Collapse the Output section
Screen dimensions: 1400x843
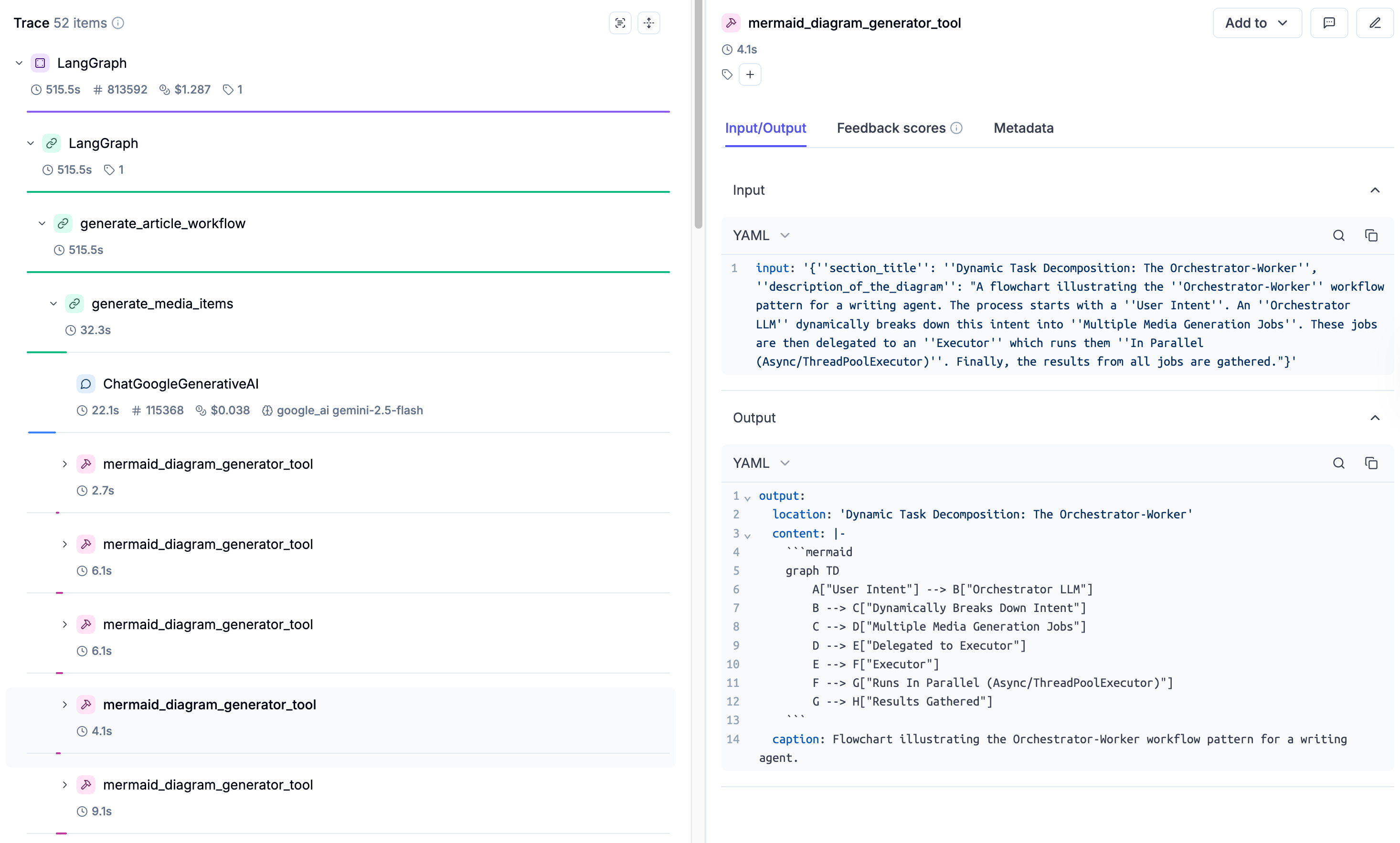pyautogui.click(x=1374, y=418)
